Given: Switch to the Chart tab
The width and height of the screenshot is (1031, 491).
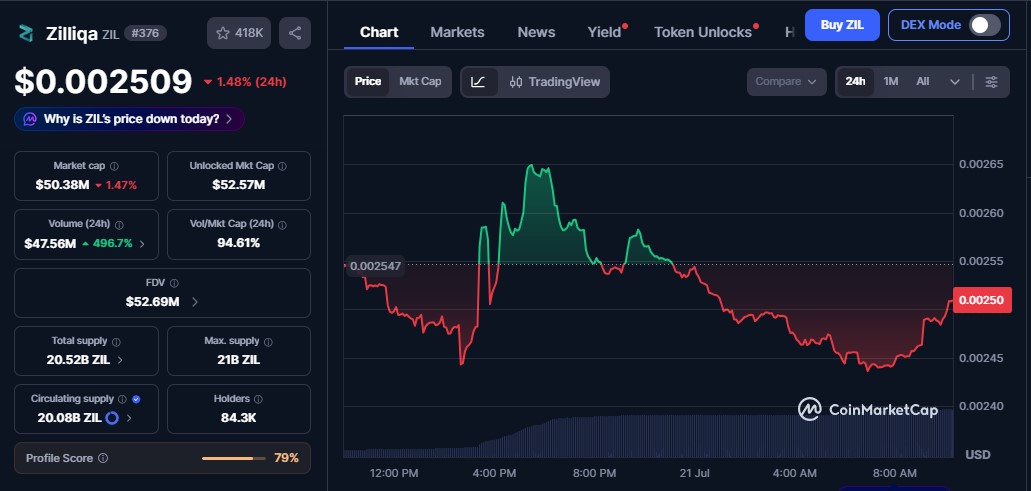Looking at the screenshot, I should [379, 32].
